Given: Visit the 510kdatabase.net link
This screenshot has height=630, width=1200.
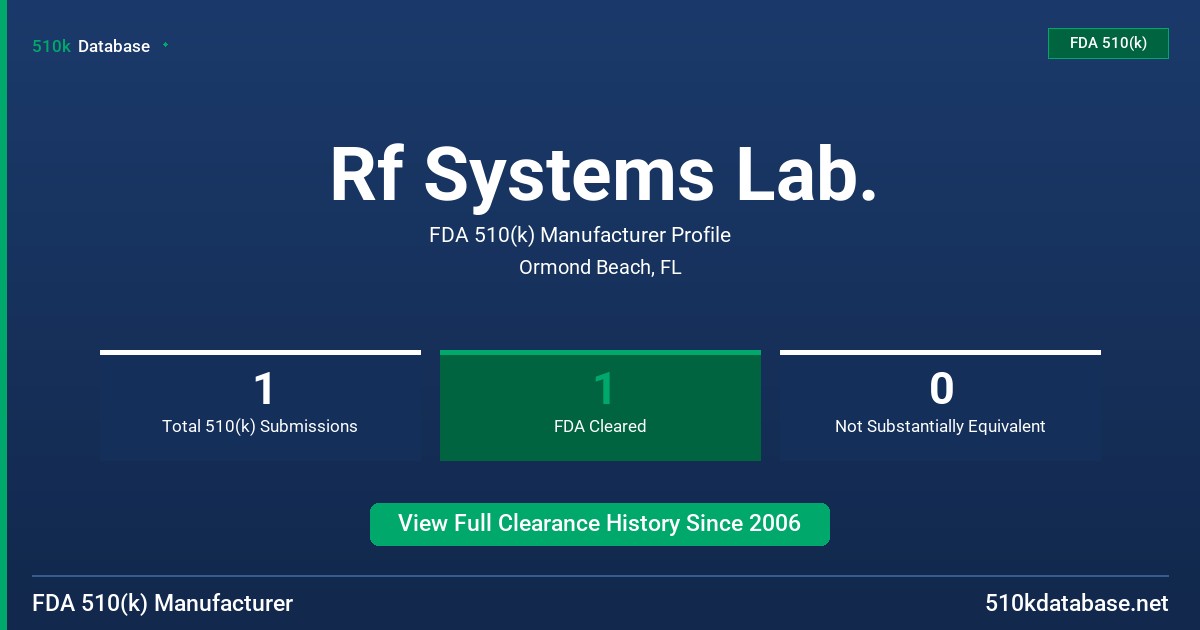Looking at the screenshot, I should pos(1076,603).
